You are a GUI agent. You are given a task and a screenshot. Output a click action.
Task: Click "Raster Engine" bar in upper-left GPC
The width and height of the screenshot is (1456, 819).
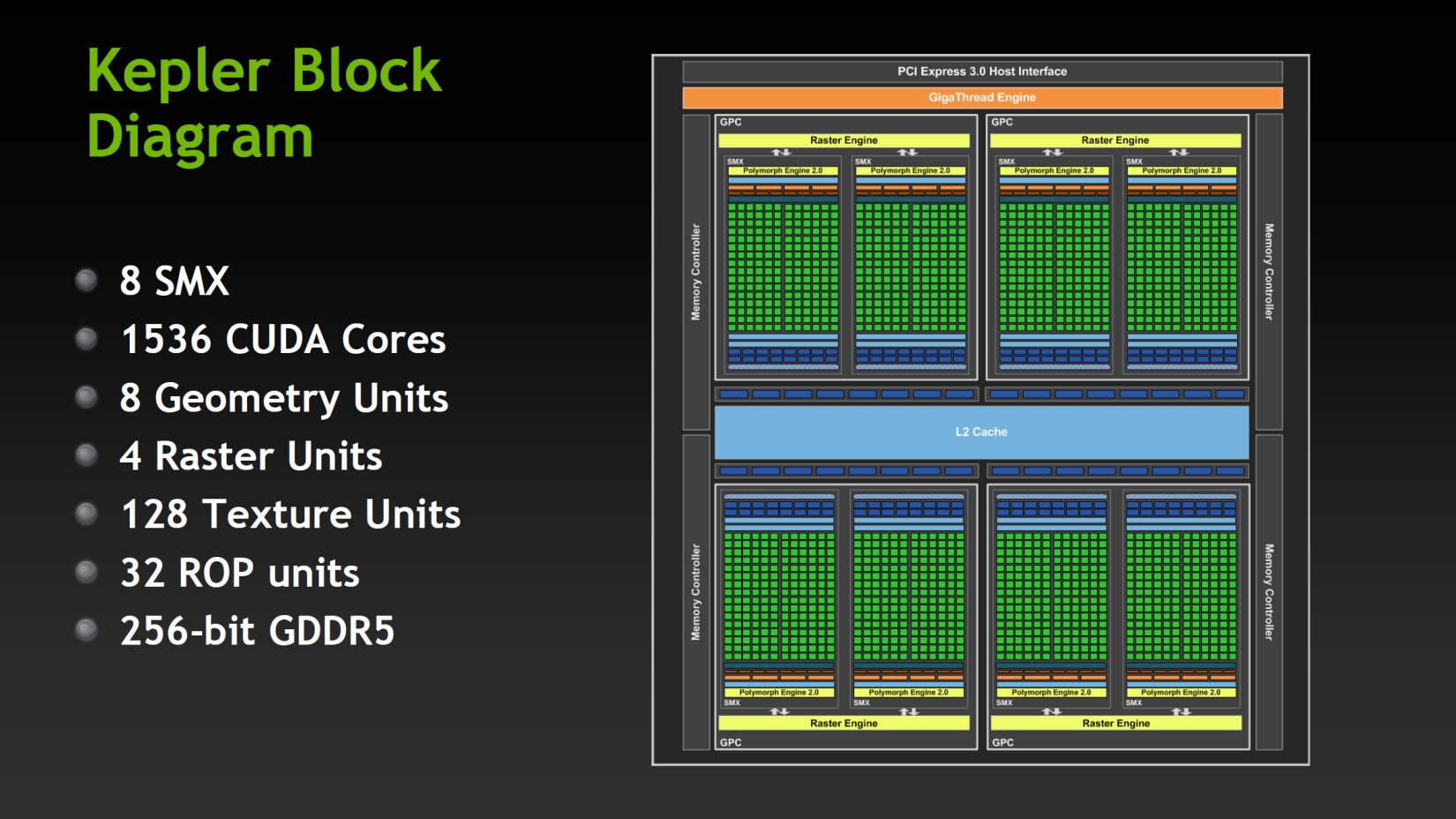coord(844,140)
